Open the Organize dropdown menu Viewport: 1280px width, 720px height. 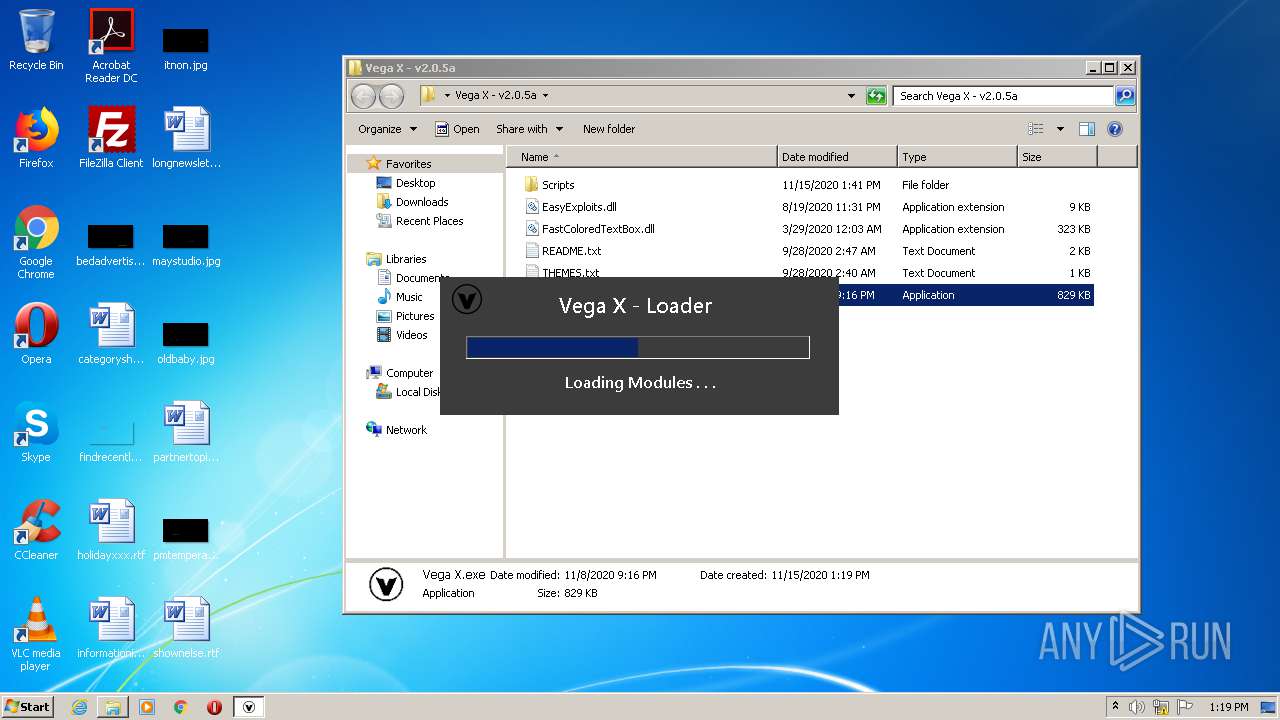[x=387, y=129]
